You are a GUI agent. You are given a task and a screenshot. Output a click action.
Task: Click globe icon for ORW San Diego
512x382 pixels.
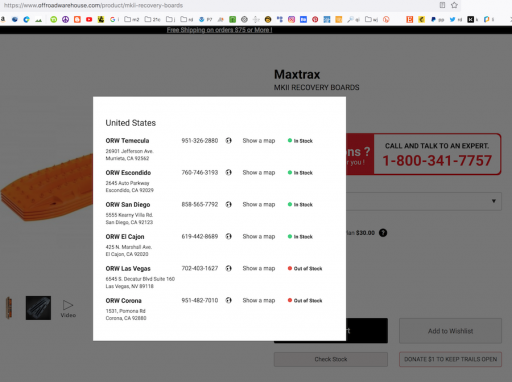pyautogui.click(x=228, y=204)
